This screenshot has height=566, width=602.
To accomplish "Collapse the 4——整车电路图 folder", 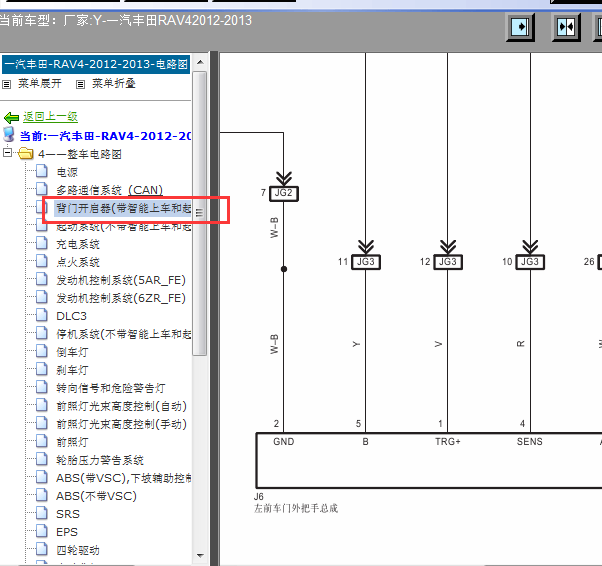I will [x=7, y=153].
